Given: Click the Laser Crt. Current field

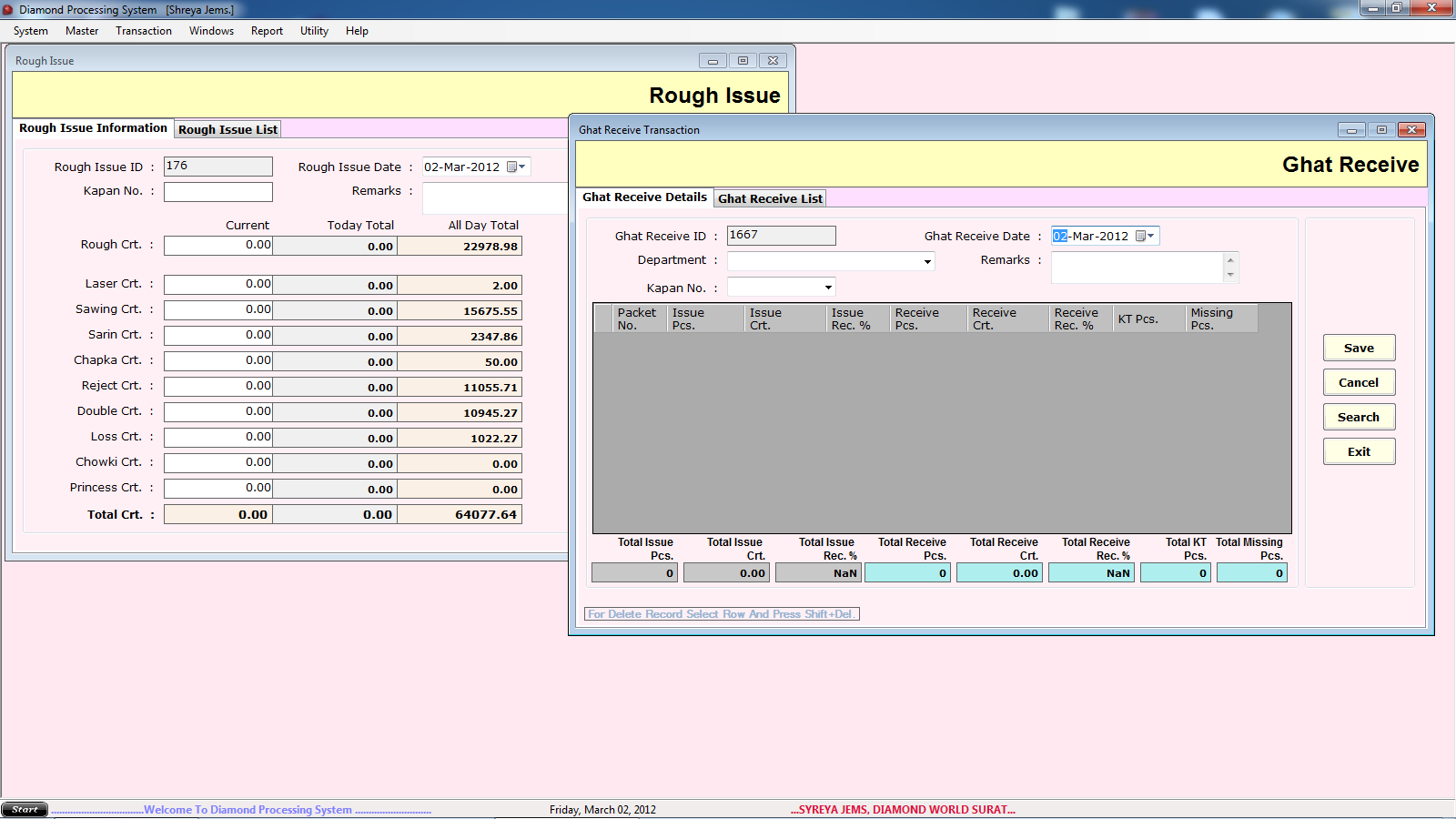Looking at the screenshot, I should point(218,284).
